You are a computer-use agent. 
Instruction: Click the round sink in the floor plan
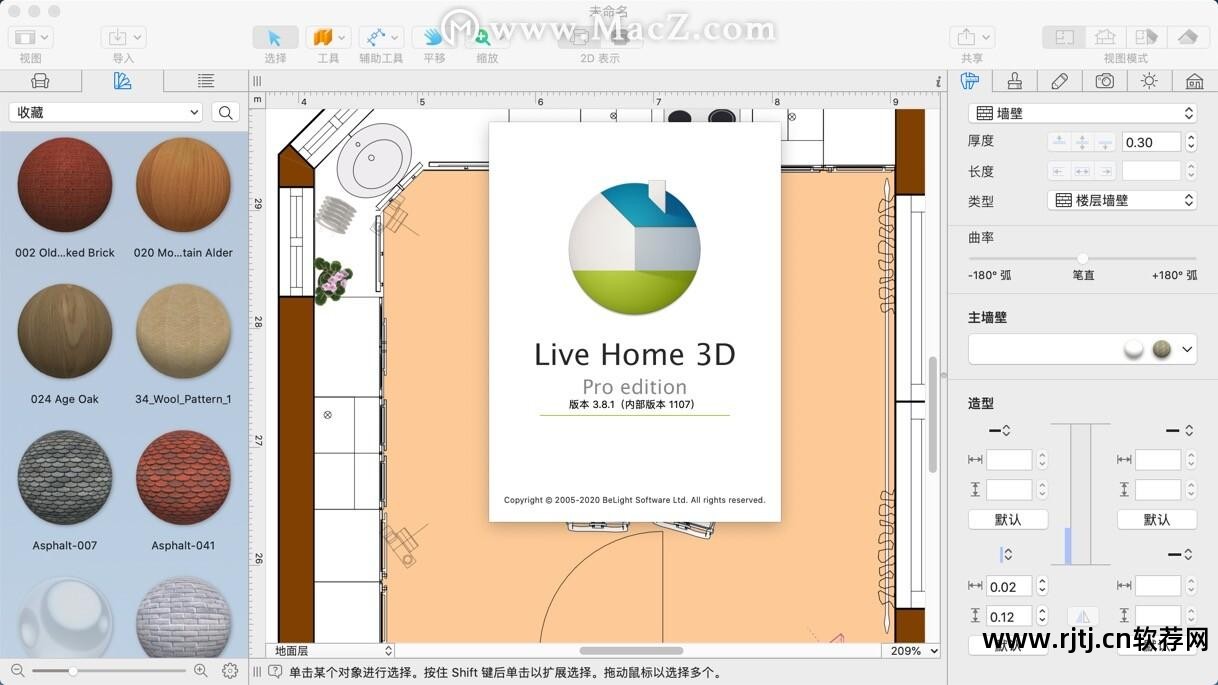pos(372,160)
